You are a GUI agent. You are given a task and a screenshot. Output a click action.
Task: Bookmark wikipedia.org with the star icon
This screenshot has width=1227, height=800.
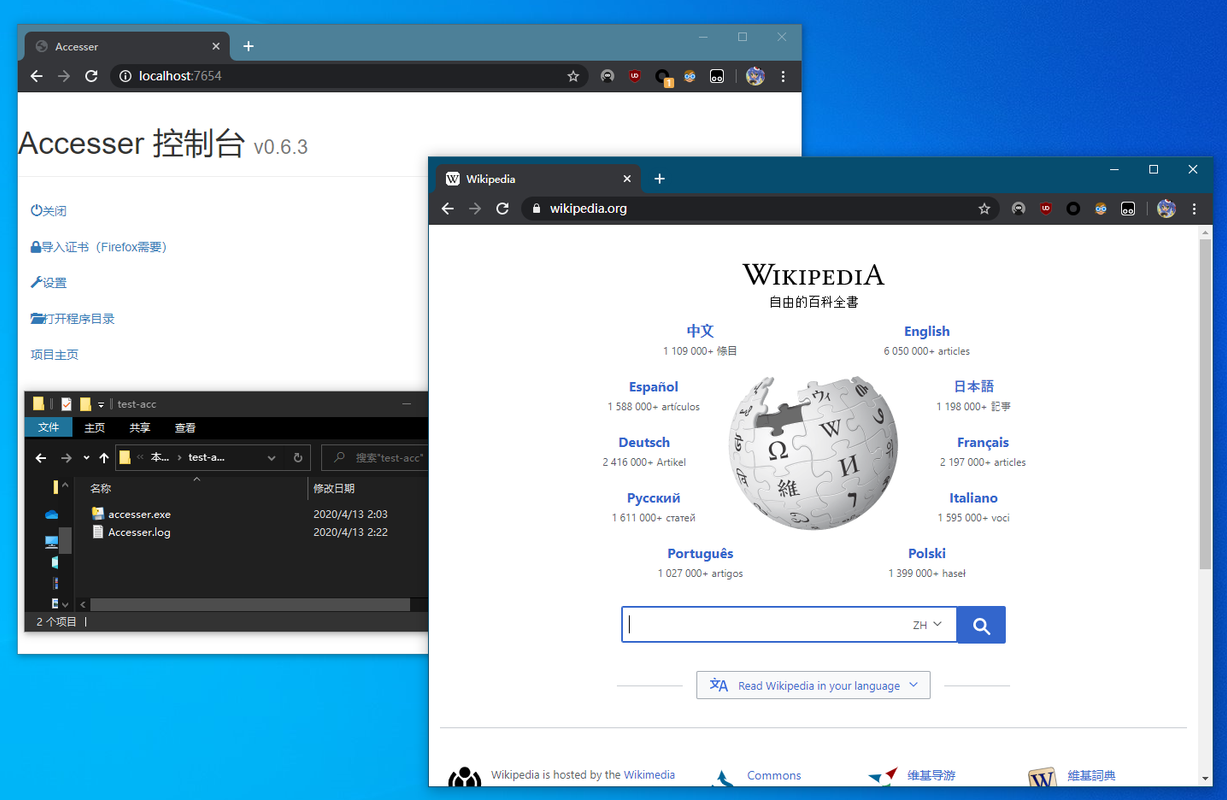984,209
